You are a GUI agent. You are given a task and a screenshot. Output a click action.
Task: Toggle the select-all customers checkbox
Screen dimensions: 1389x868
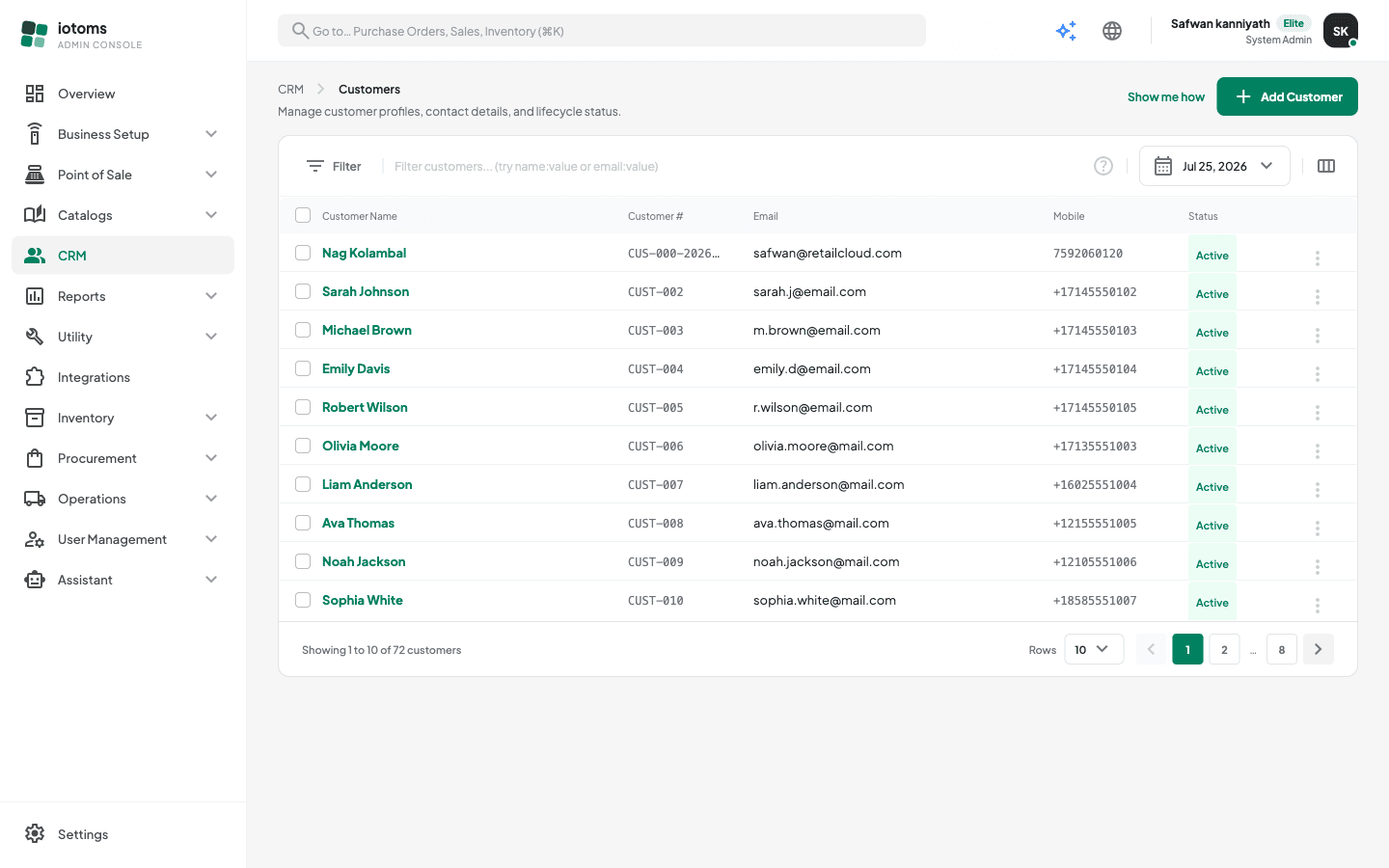pos(303,215)
